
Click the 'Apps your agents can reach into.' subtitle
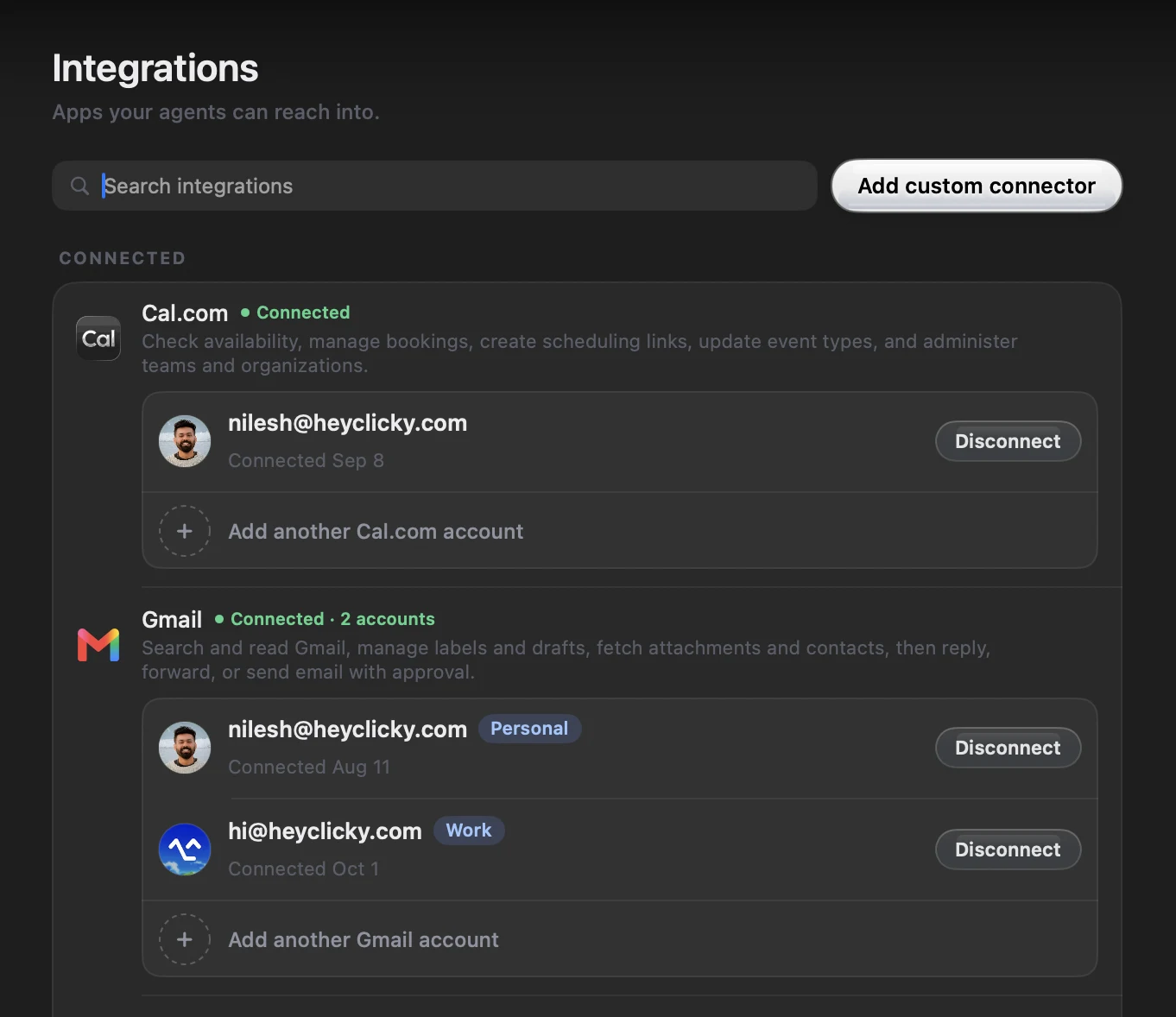(216, 112)
